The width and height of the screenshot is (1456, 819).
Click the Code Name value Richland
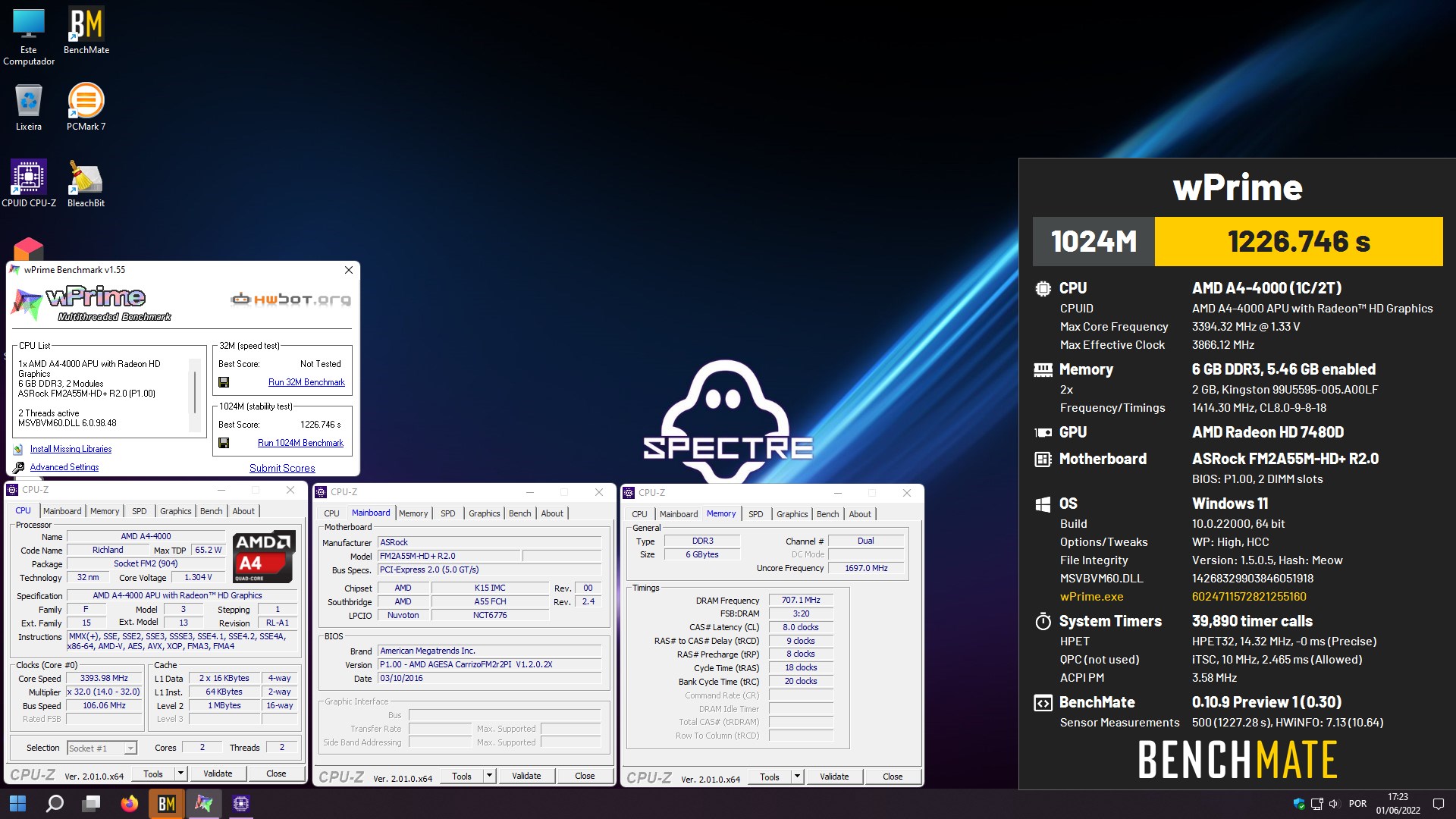point(108,551)
